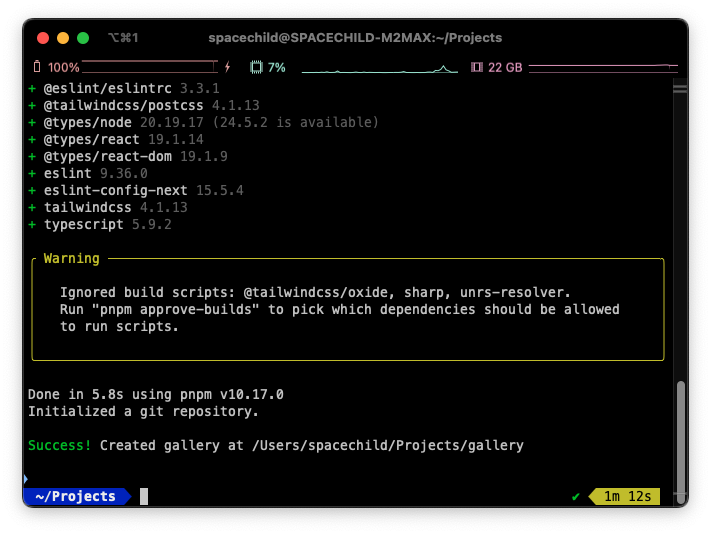Click the yellow Warning box title

[x=72, y=258]
